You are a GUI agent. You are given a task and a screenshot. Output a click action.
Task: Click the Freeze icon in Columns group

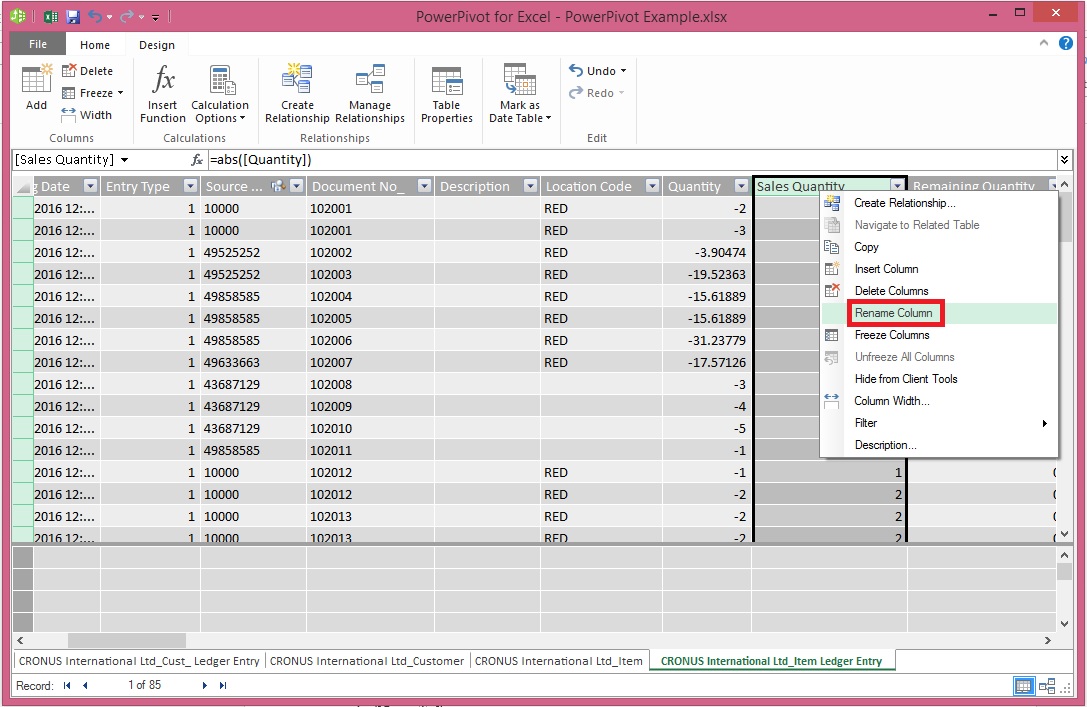88,92
